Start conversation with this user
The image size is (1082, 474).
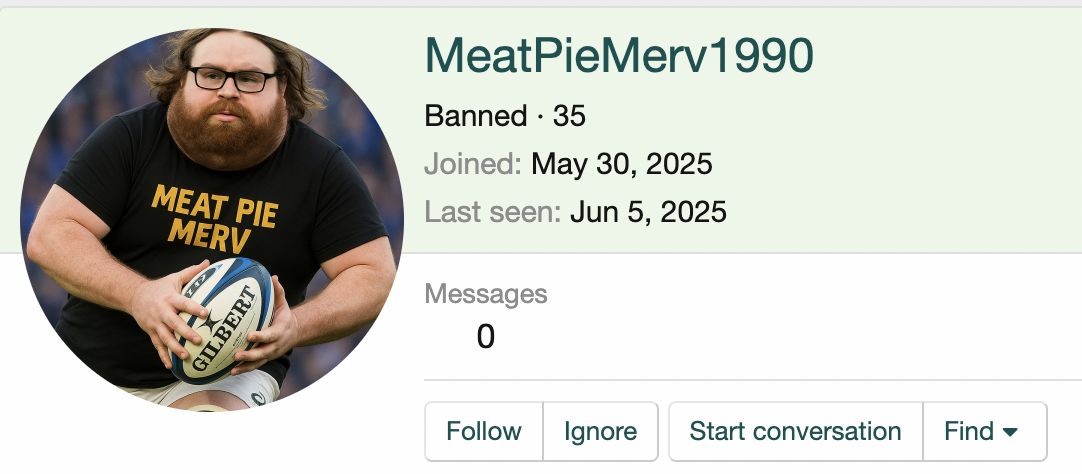click(x=795, y=431)
